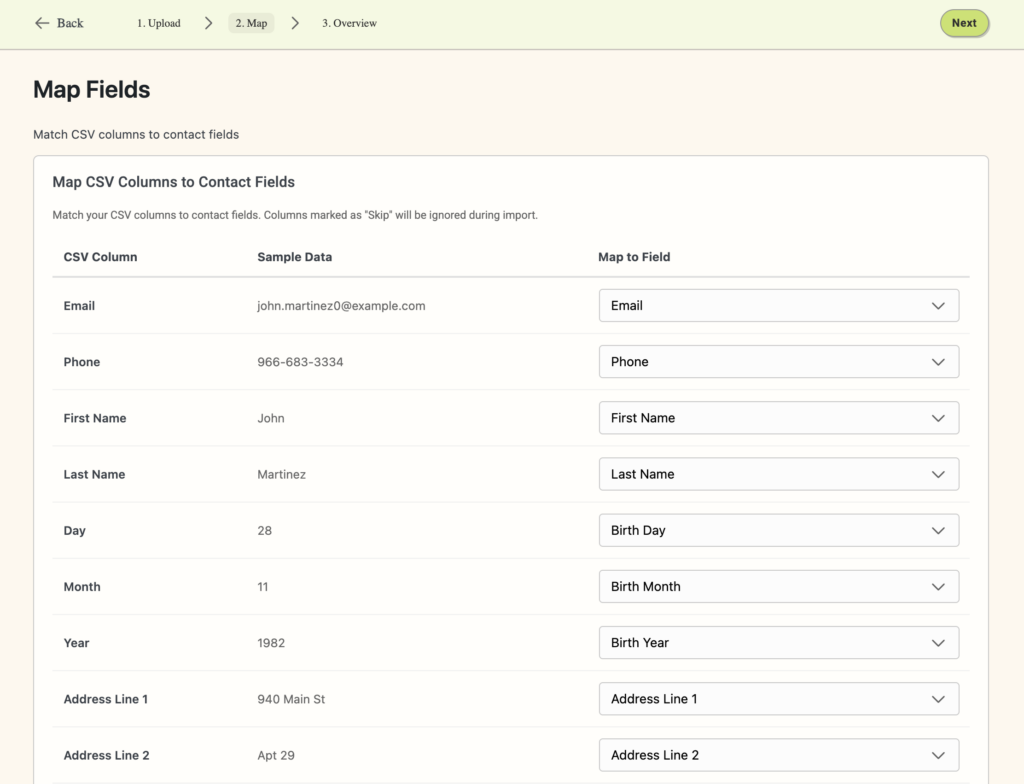Click the chevron after Upload step
The width and height of the screenshot is (1024, 784).
[x=208, y=23]
